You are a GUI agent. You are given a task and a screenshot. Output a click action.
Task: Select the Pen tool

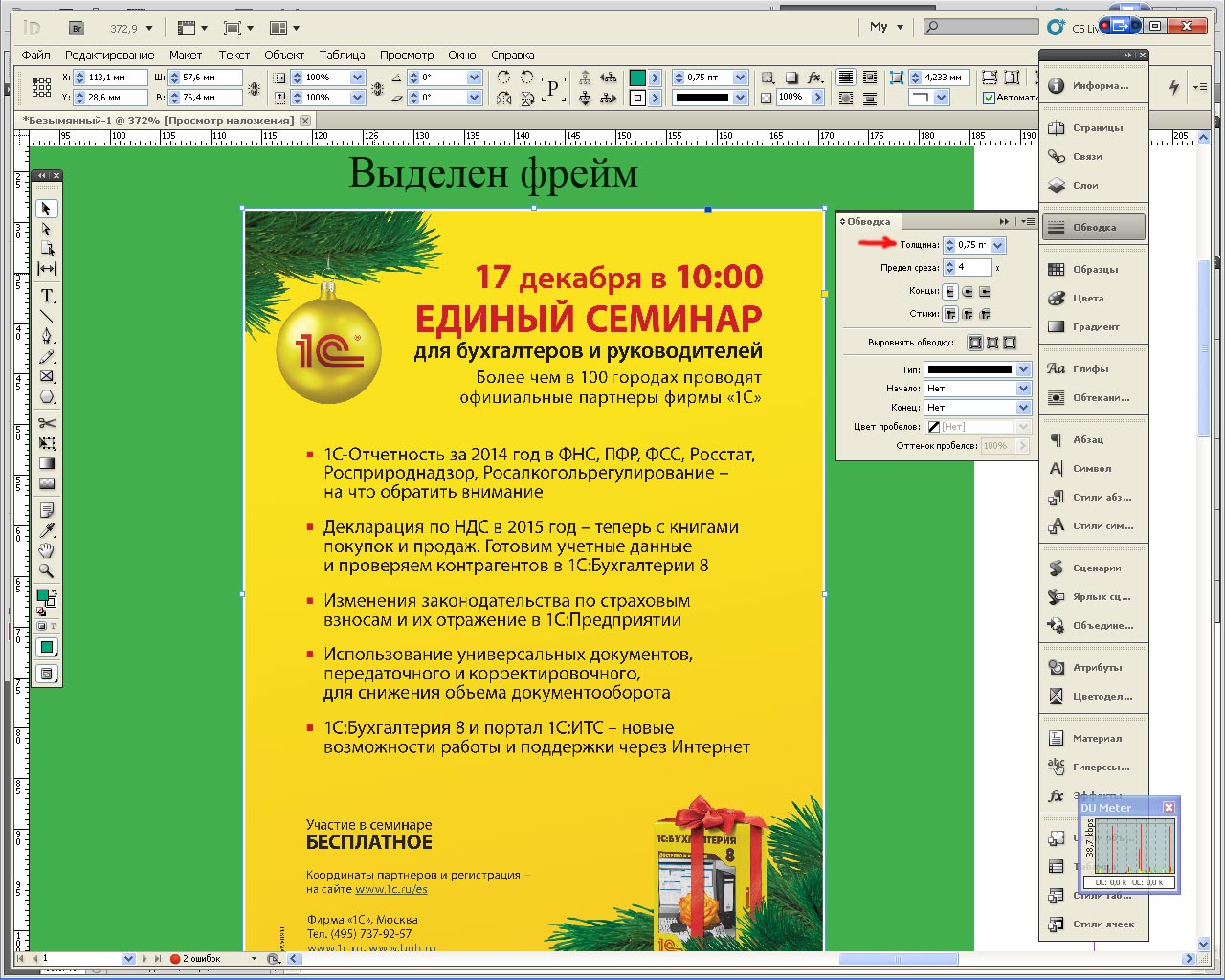[46, 336]
